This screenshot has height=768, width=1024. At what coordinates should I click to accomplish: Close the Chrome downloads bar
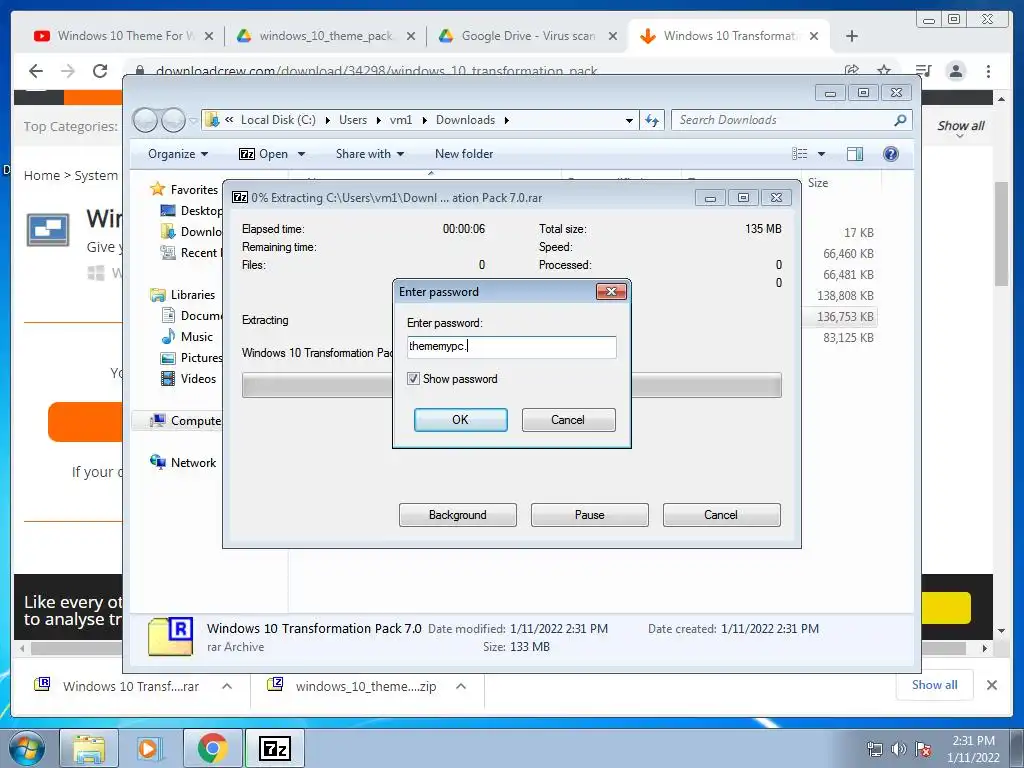pos(991,685)
